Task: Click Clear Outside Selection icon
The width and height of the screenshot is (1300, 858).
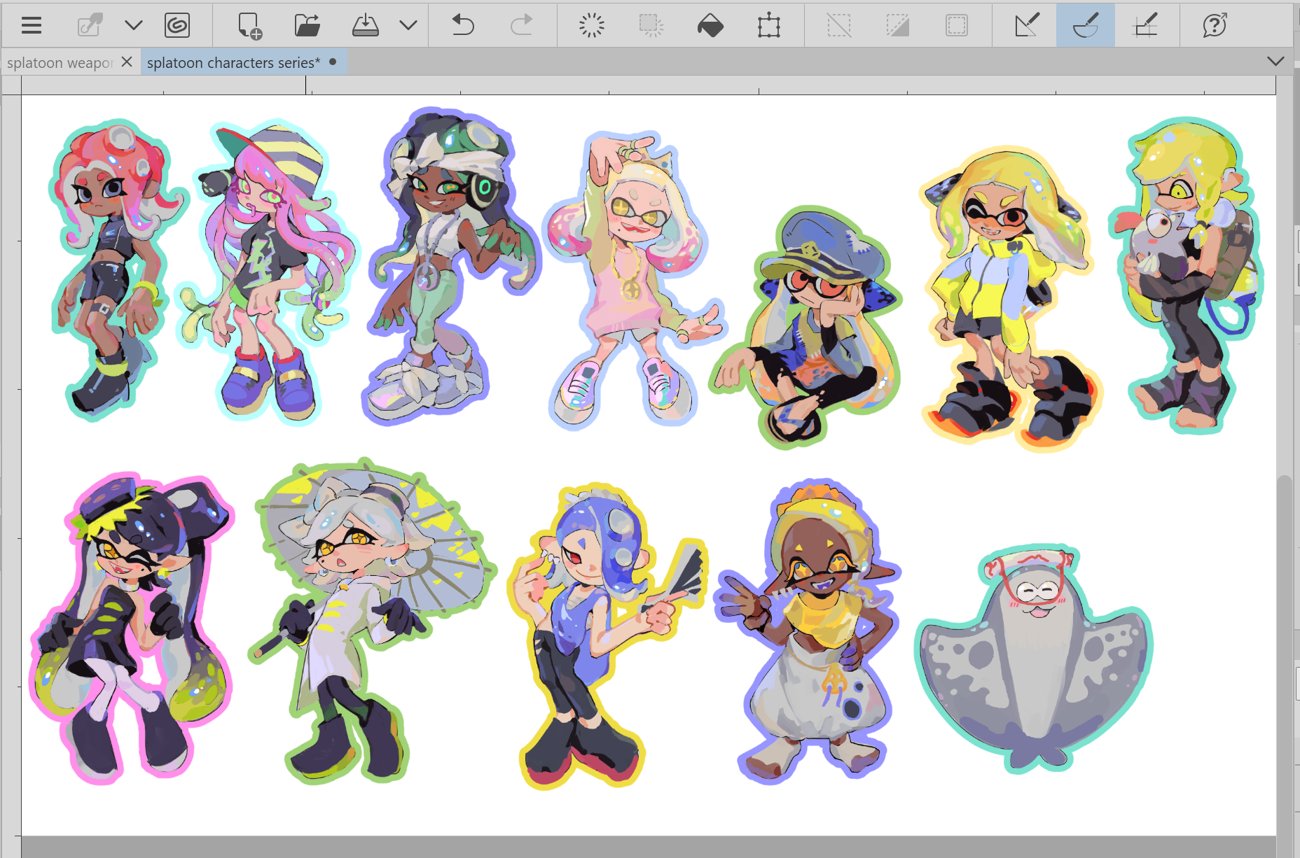Action: coord(651,25)
